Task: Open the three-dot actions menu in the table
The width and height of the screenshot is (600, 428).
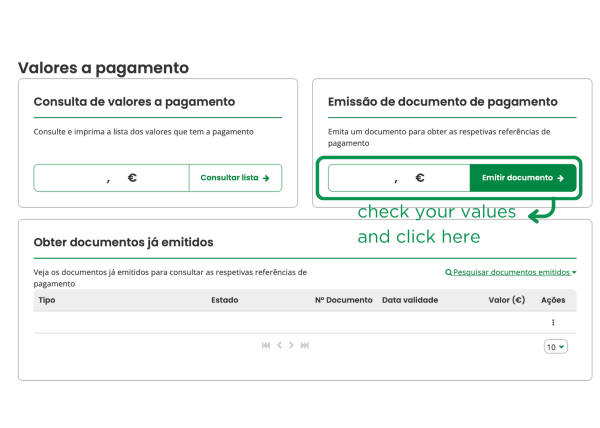Action: click(x=553, y=322)
